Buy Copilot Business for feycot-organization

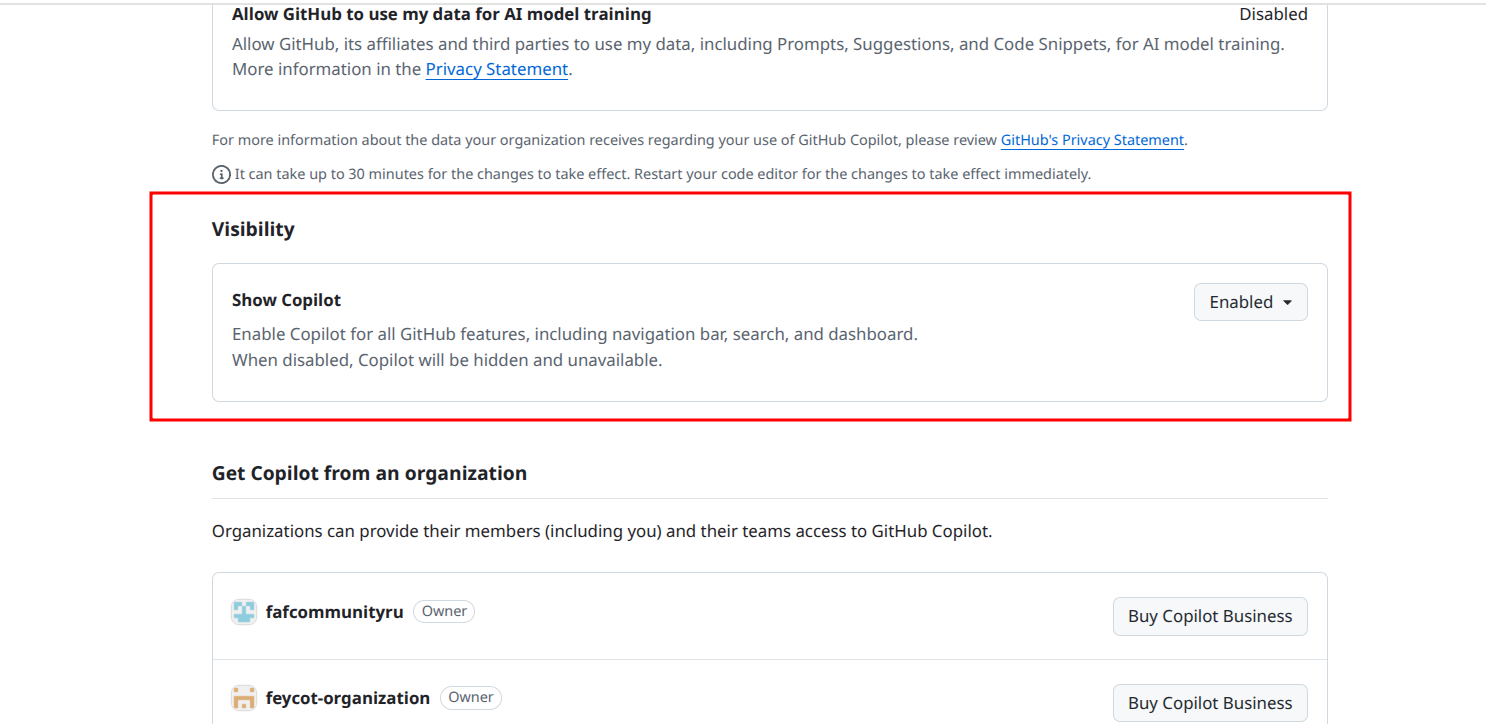1210,702
